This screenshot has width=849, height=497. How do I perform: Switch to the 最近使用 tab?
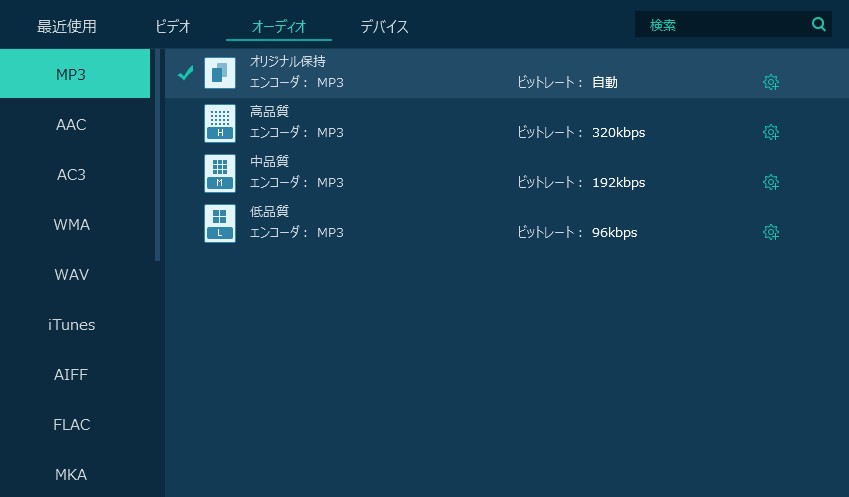coord(67,26)
